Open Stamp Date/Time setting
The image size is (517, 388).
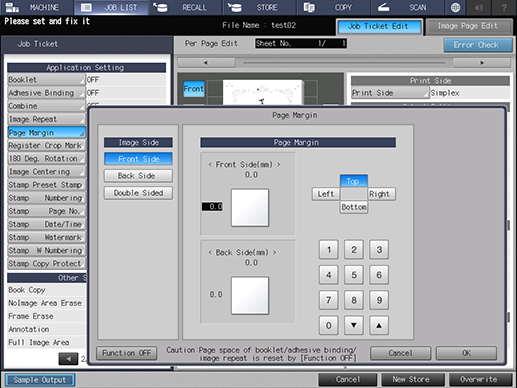(x=46, y=224)
